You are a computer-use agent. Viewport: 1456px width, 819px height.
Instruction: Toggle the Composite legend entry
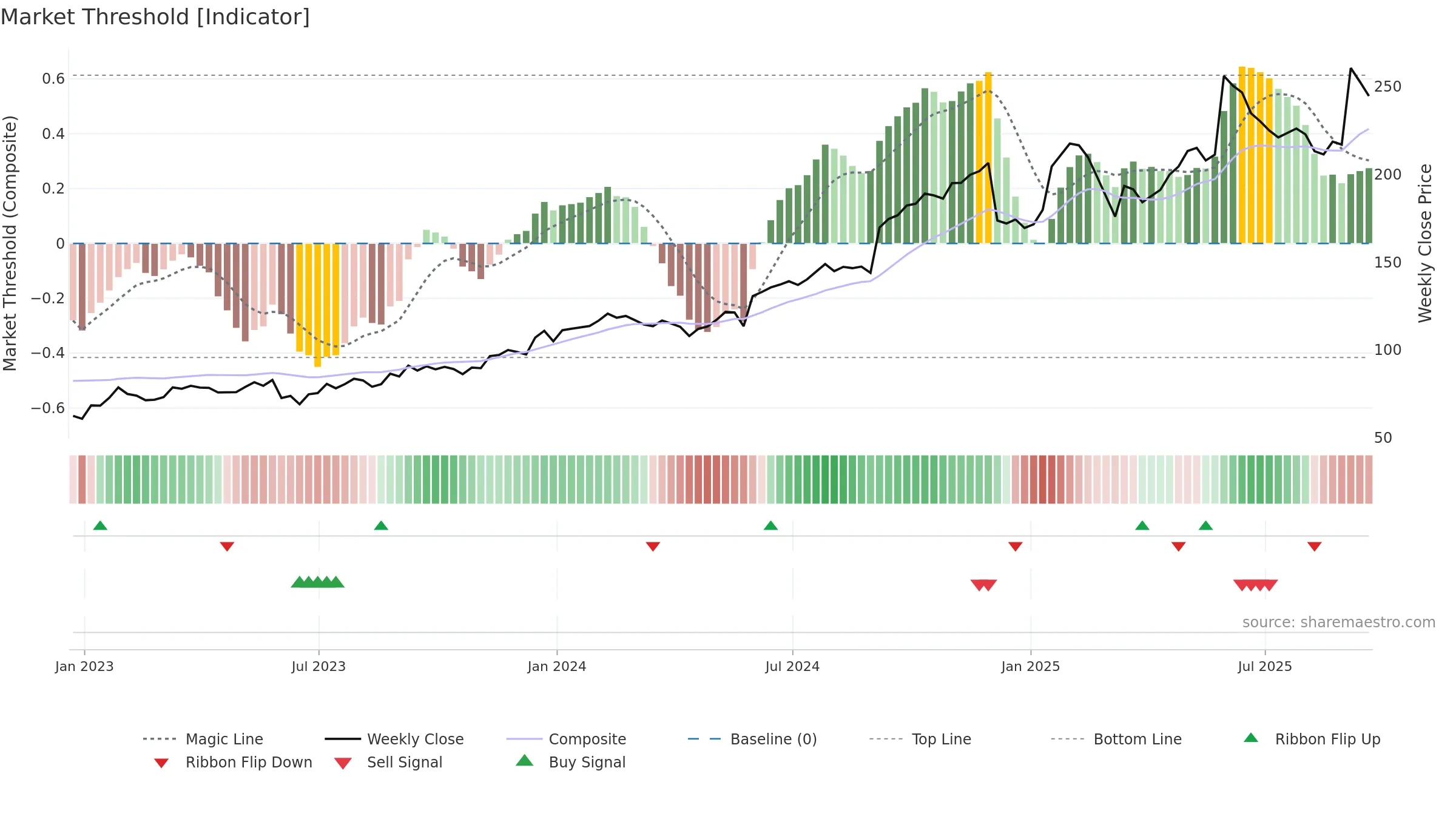click(x=566, y=739)
